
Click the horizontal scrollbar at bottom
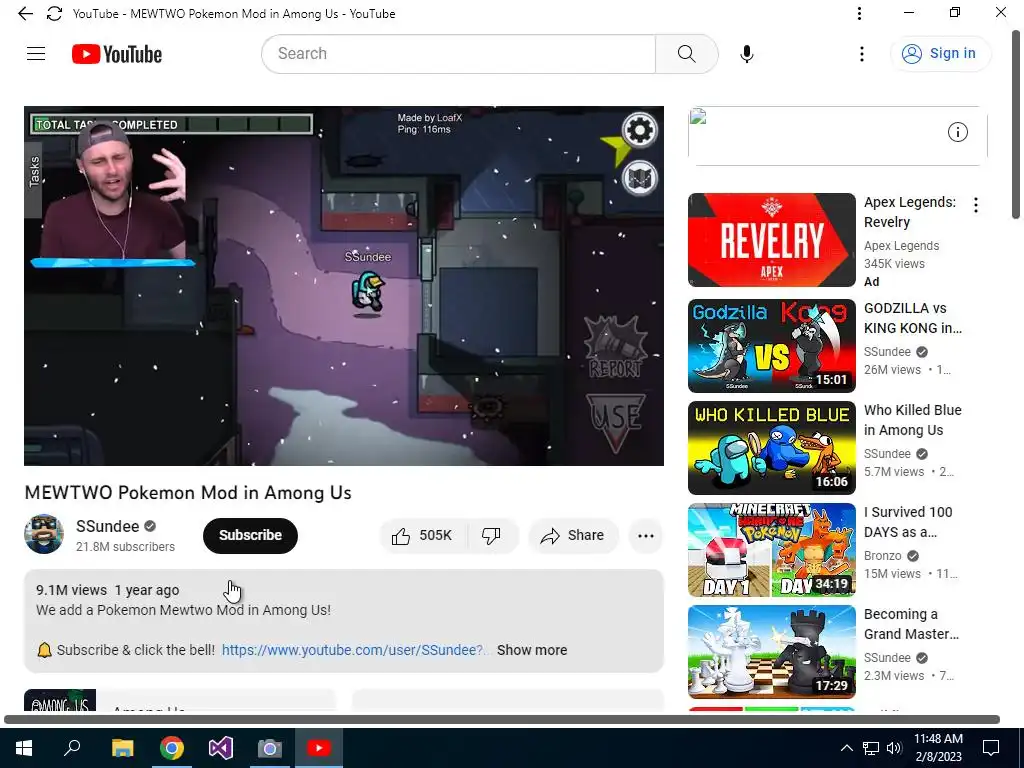point(502,719)
